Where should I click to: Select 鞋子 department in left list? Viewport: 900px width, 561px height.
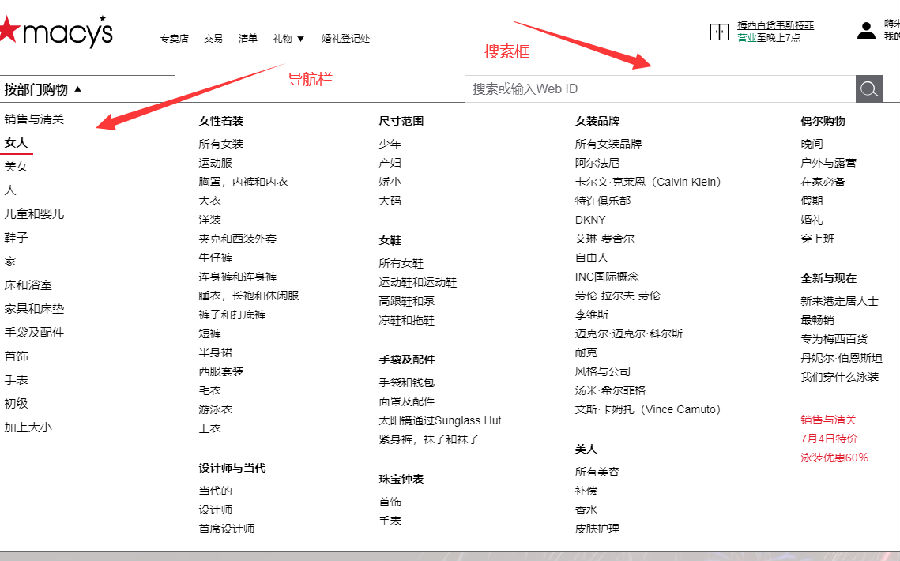[x=16, y=237]
